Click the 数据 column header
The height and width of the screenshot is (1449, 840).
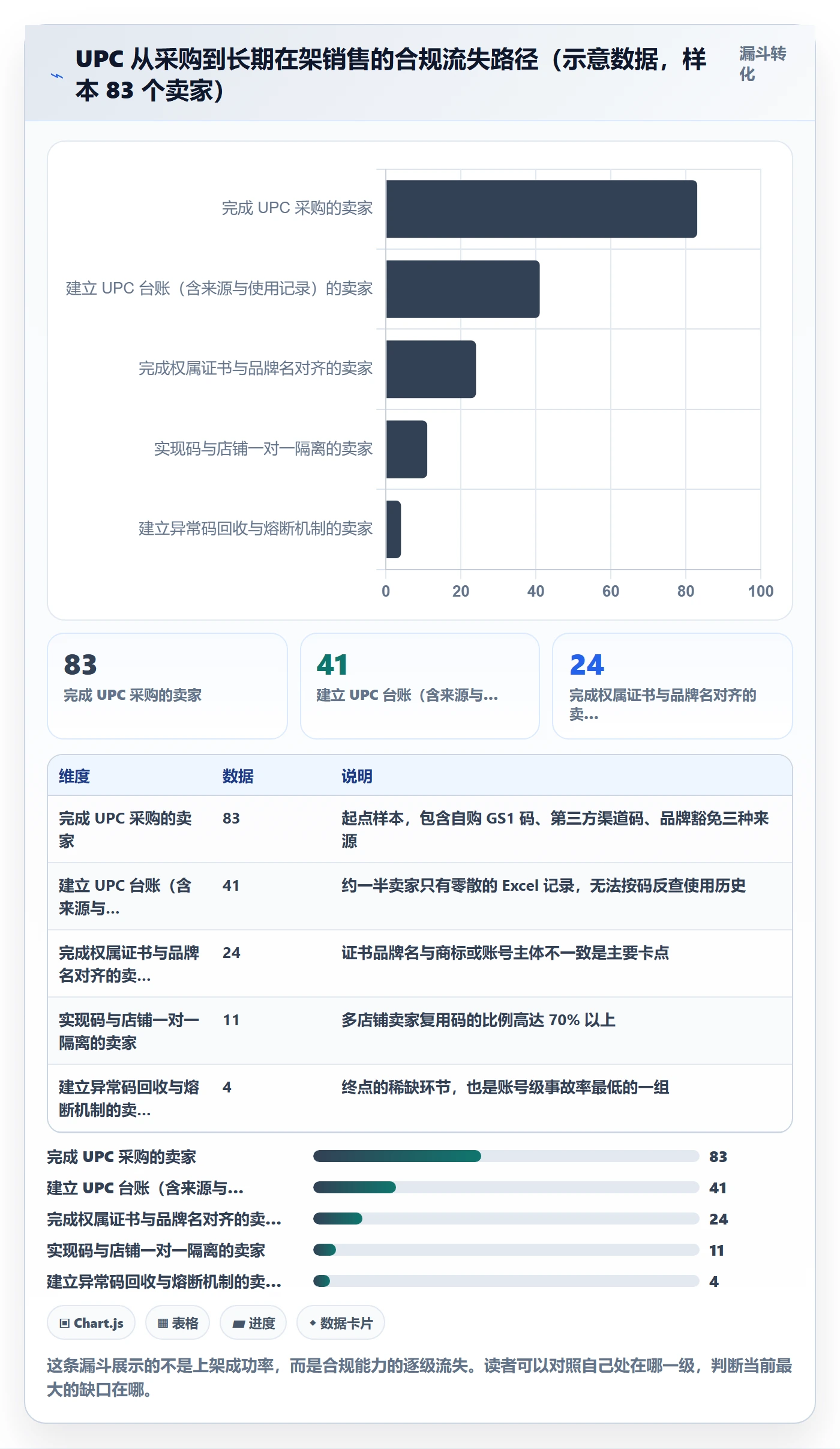238,776
